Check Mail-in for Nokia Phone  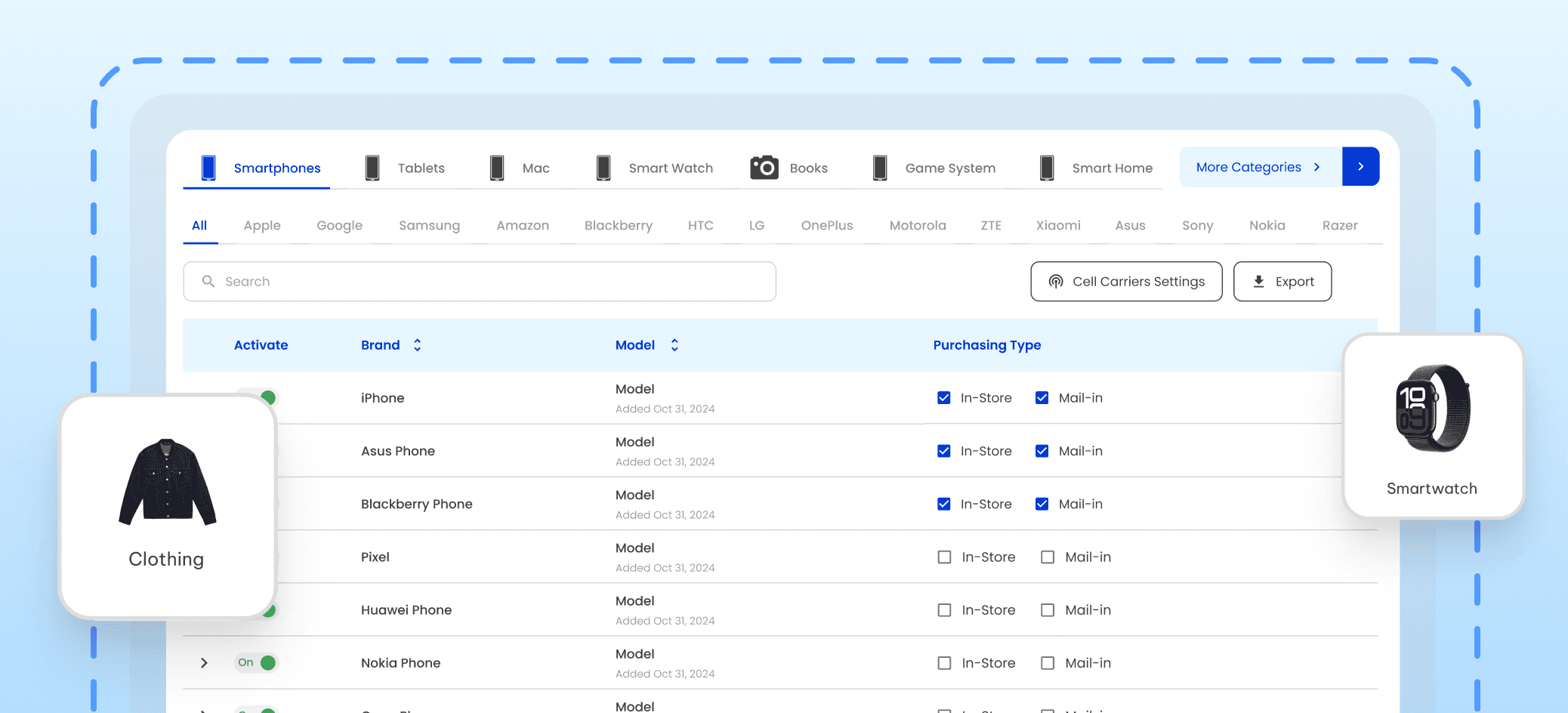pyautogui.click(x=1048, y=662)
